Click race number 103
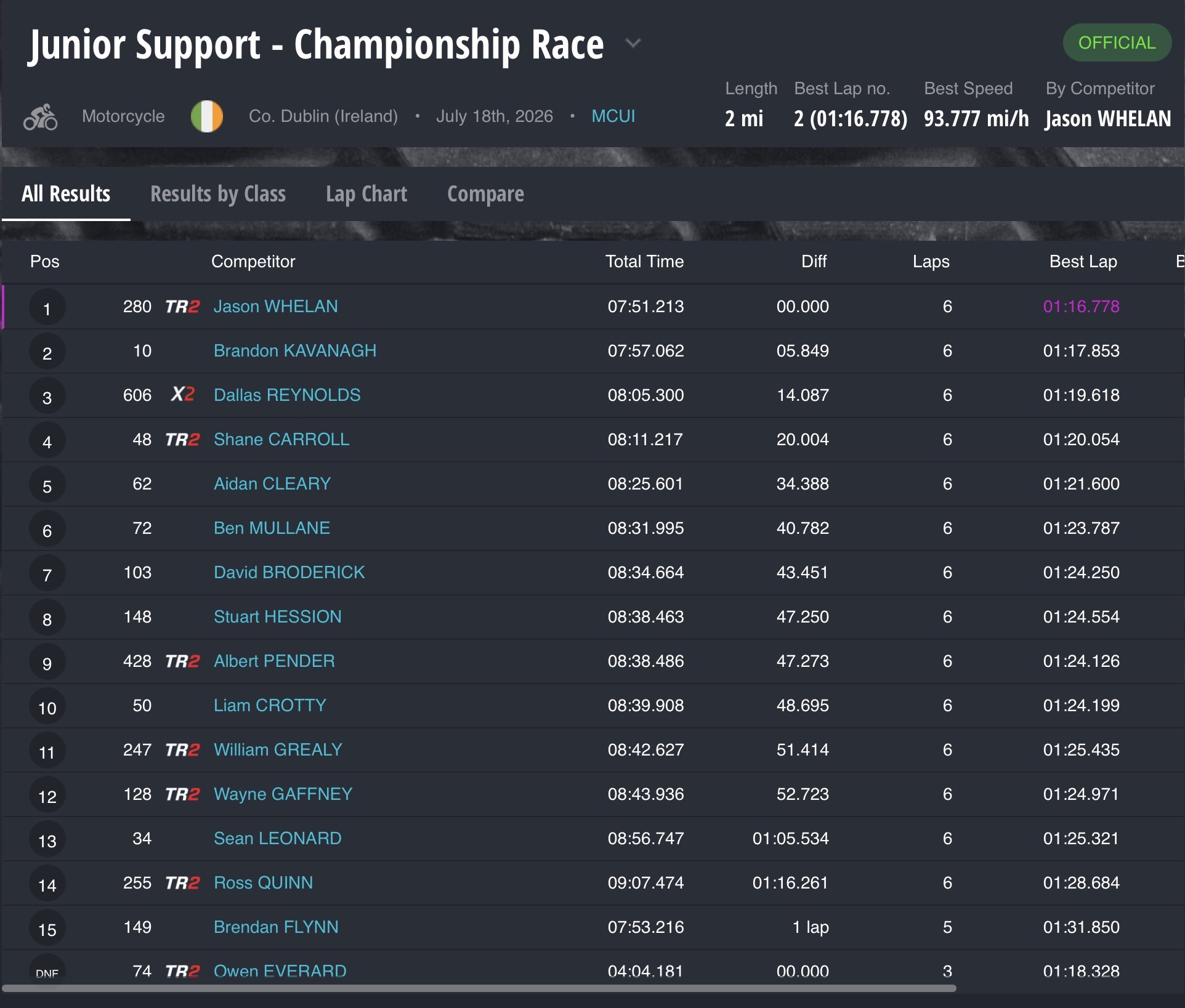The image size is (1185, 1008). (x=137, y=573)
